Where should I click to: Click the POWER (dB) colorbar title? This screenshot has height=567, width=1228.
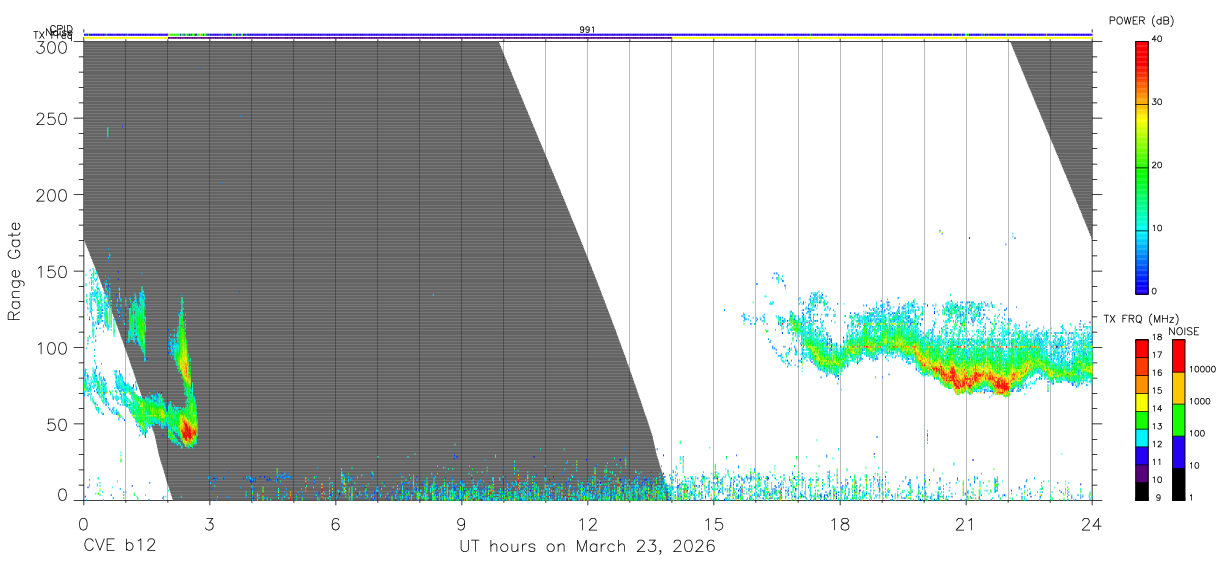coord(1141,20)
